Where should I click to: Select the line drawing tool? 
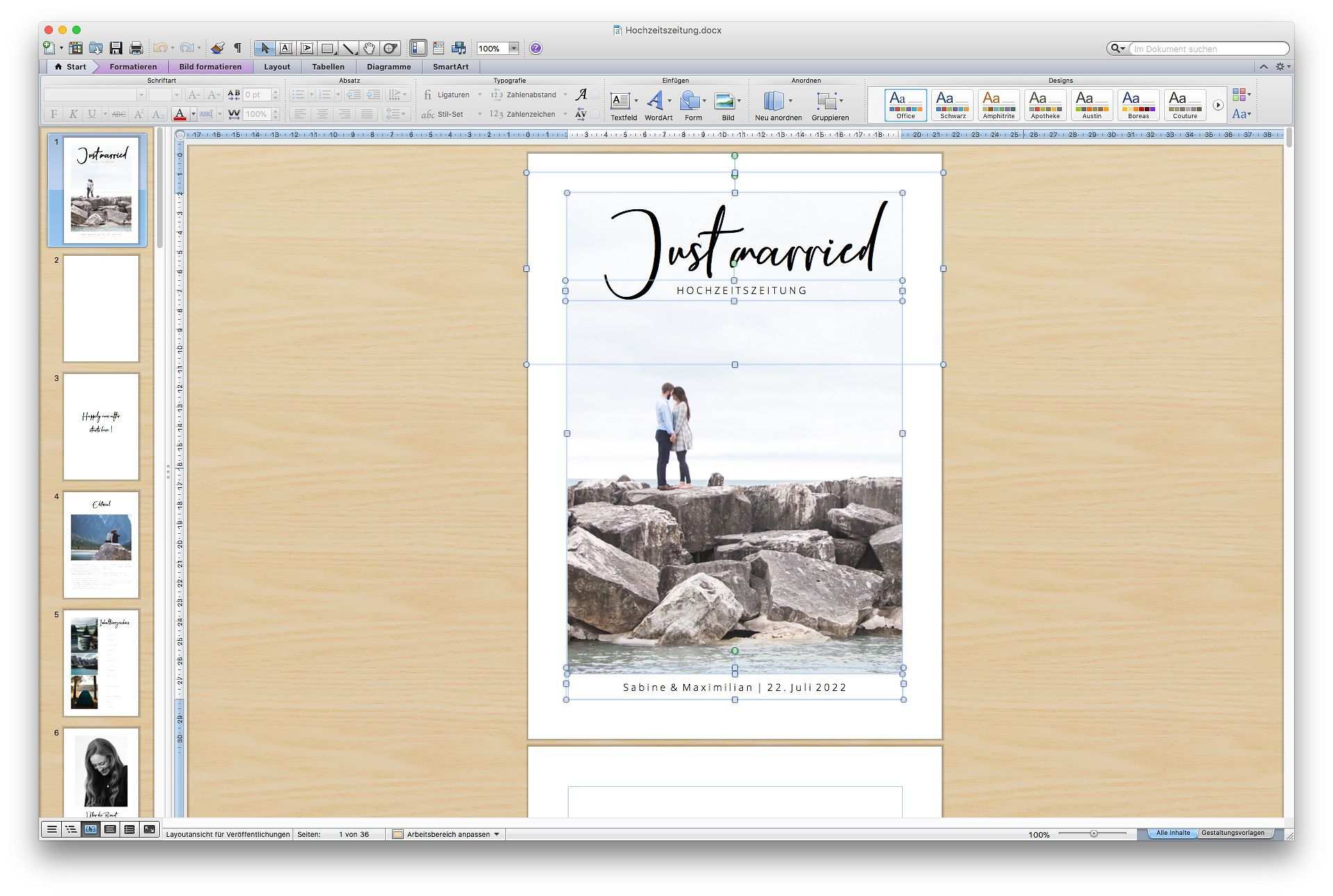(x=349, y=48)
